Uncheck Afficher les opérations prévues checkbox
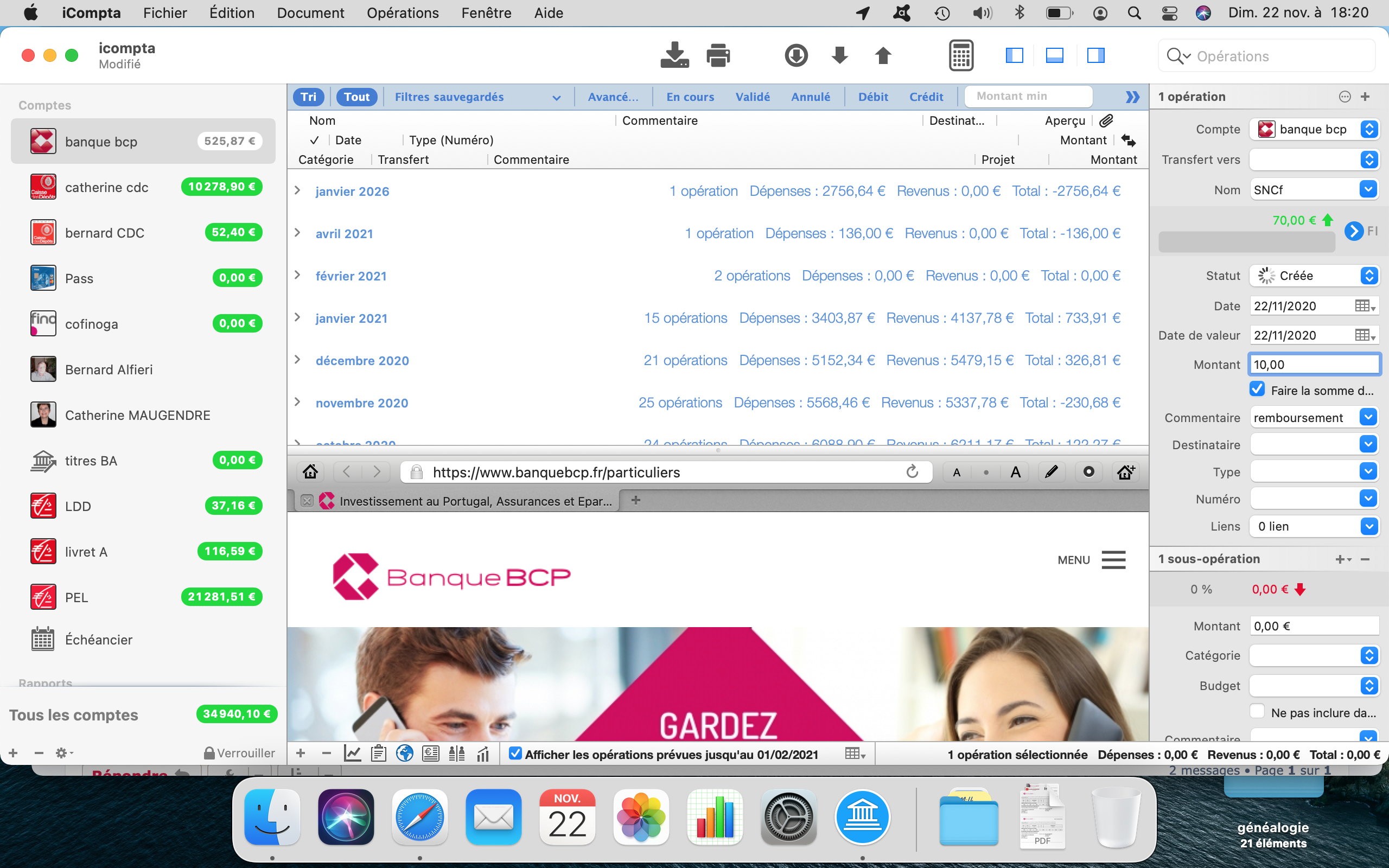This screenshot has height=868, width=1389. click(x=515, y=754)
